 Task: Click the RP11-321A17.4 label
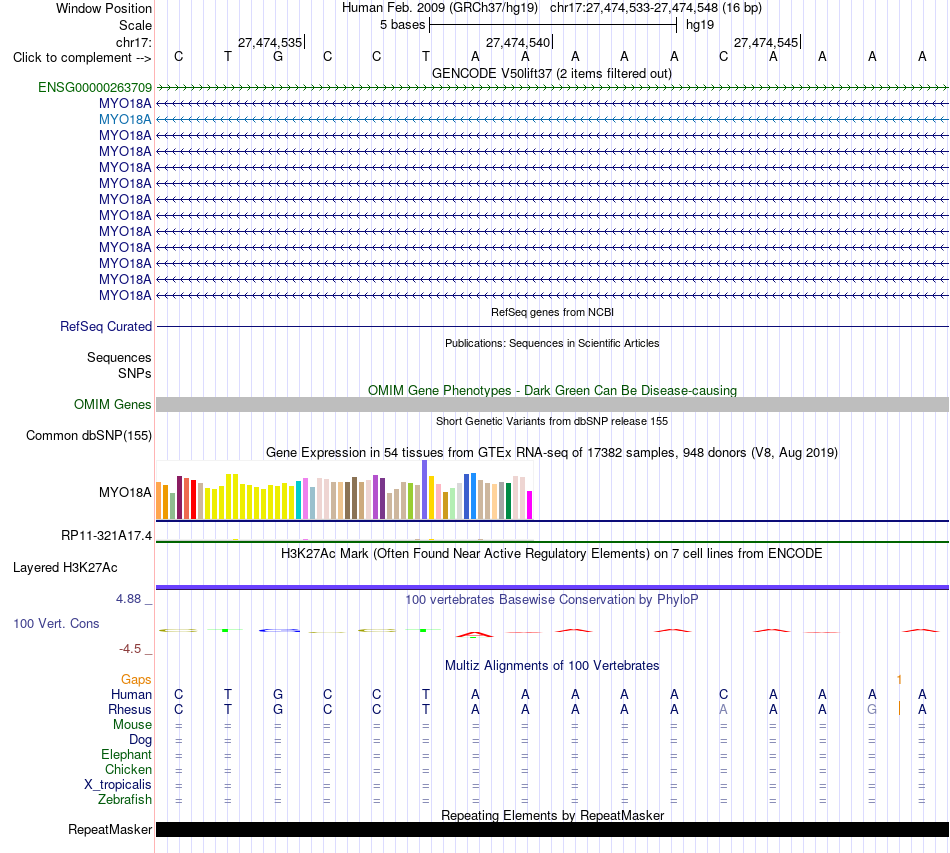[x=107, y=536]
